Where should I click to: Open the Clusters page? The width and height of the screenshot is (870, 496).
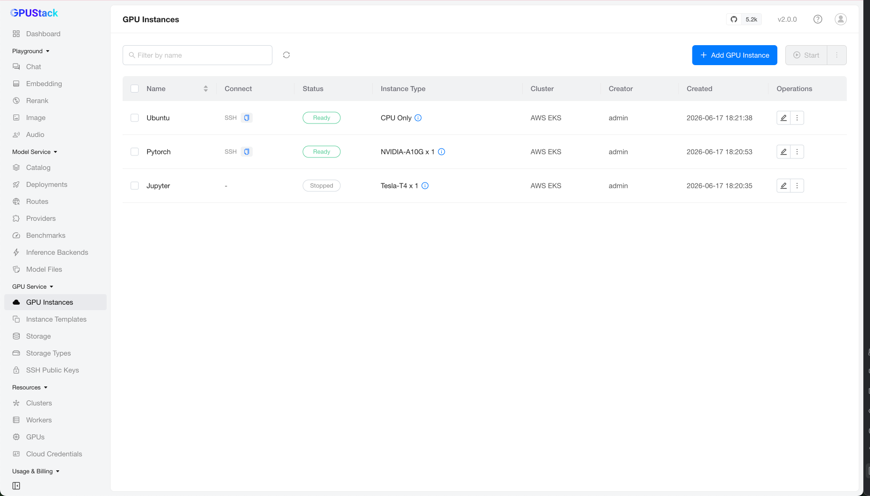pos(55,403)
